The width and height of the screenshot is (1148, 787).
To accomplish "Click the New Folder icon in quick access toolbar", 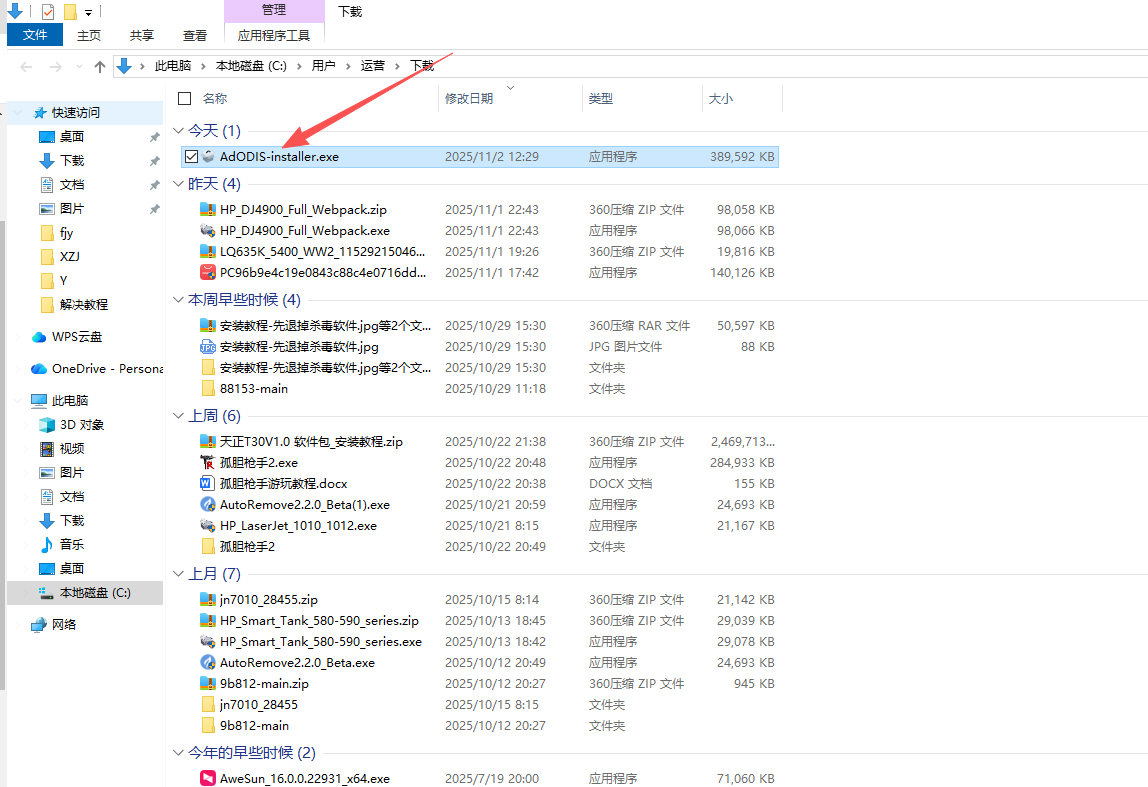I will point(70,11).
